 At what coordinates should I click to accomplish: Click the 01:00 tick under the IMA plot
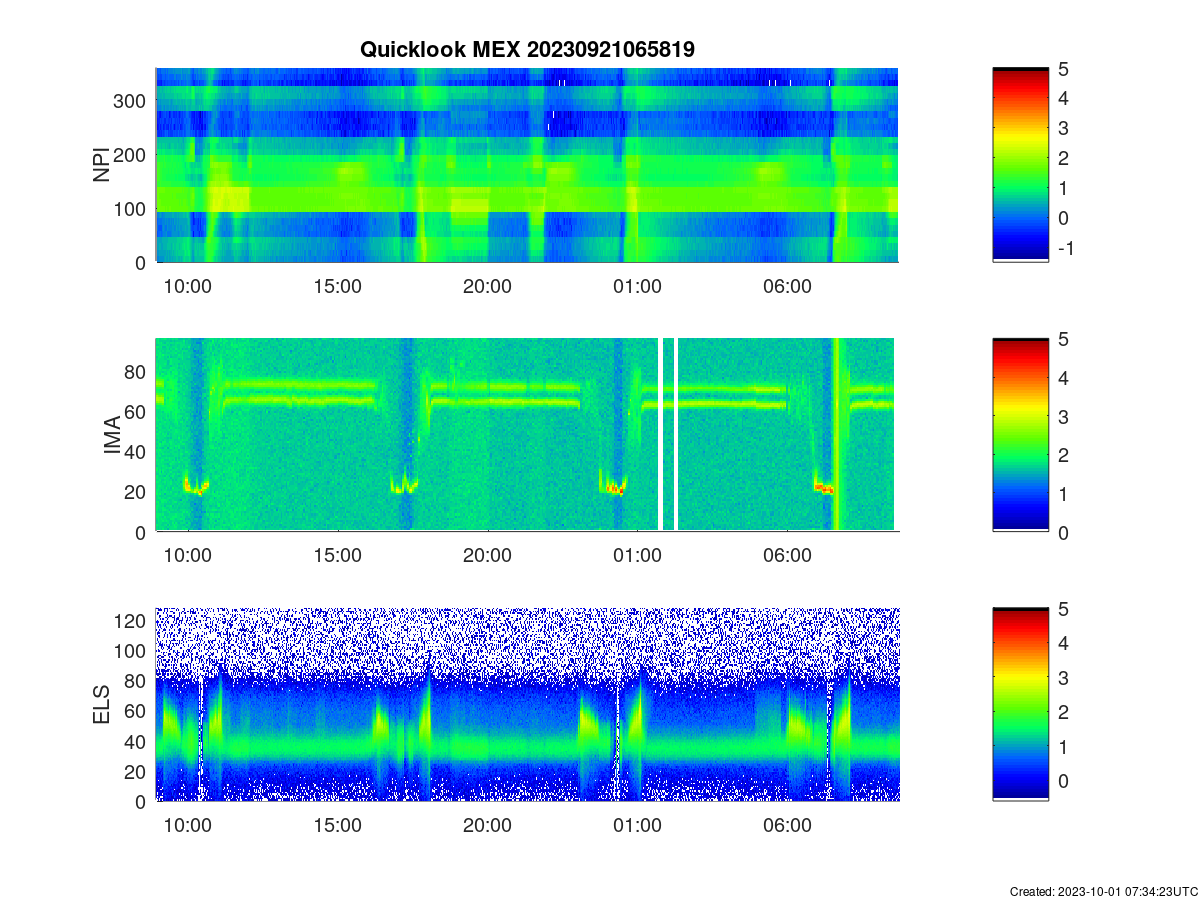pyautogui.click(x=637, y=556)
